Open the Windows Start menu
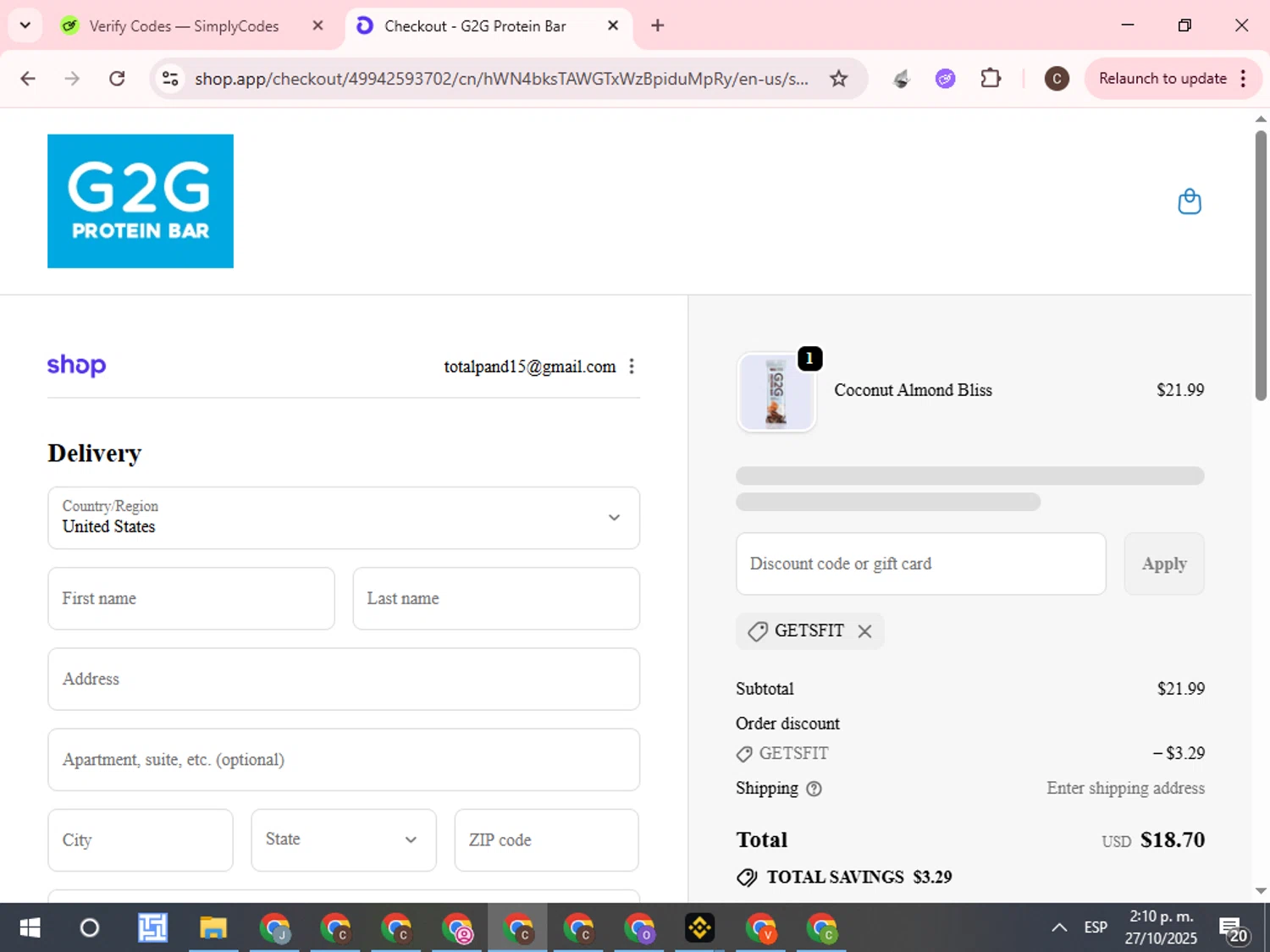This screenshot has width=1270, height=952. click(x=30, y=928)
